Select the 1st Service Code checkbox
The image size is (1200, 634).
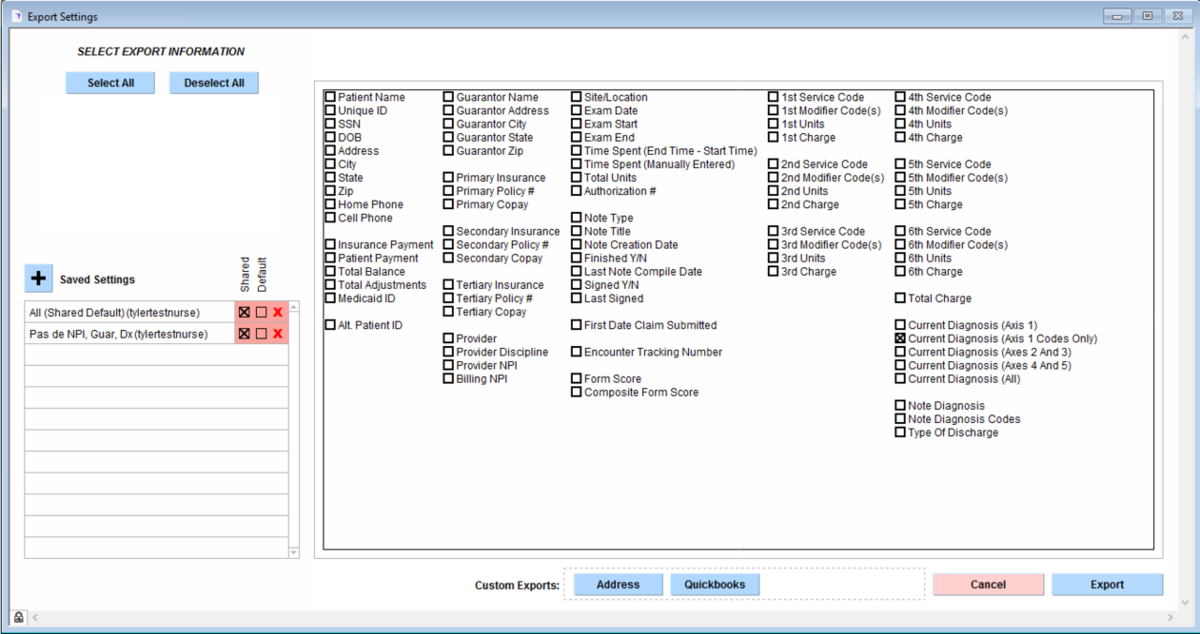click(x=773, y=98)
